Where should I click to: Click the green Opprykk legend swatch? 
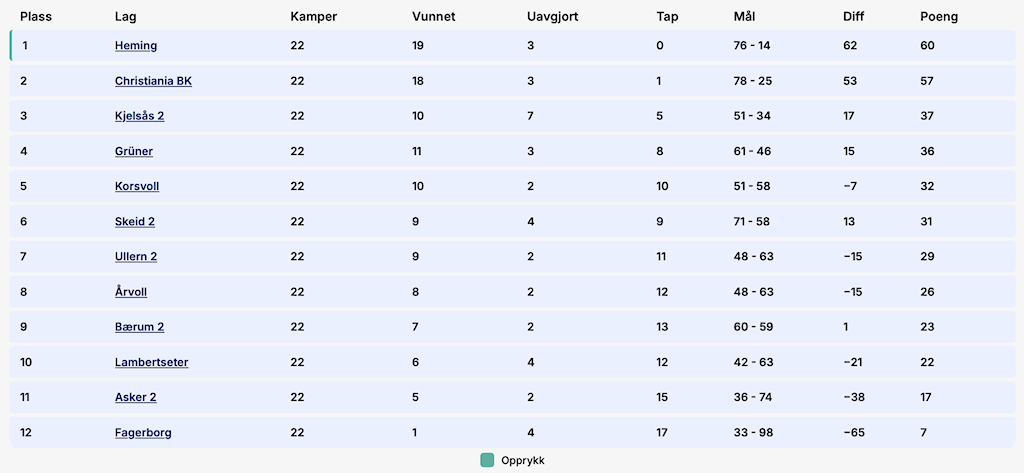[487, 460]
